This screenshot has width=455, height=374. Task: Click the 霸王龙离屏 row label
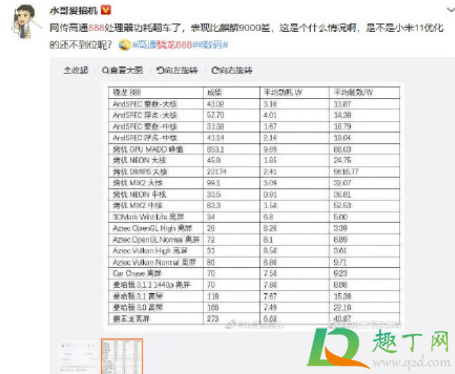click(131, 319)
